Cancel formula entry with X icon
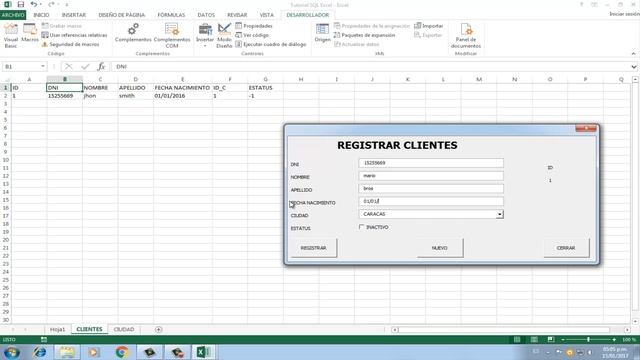 click(69, 67)
